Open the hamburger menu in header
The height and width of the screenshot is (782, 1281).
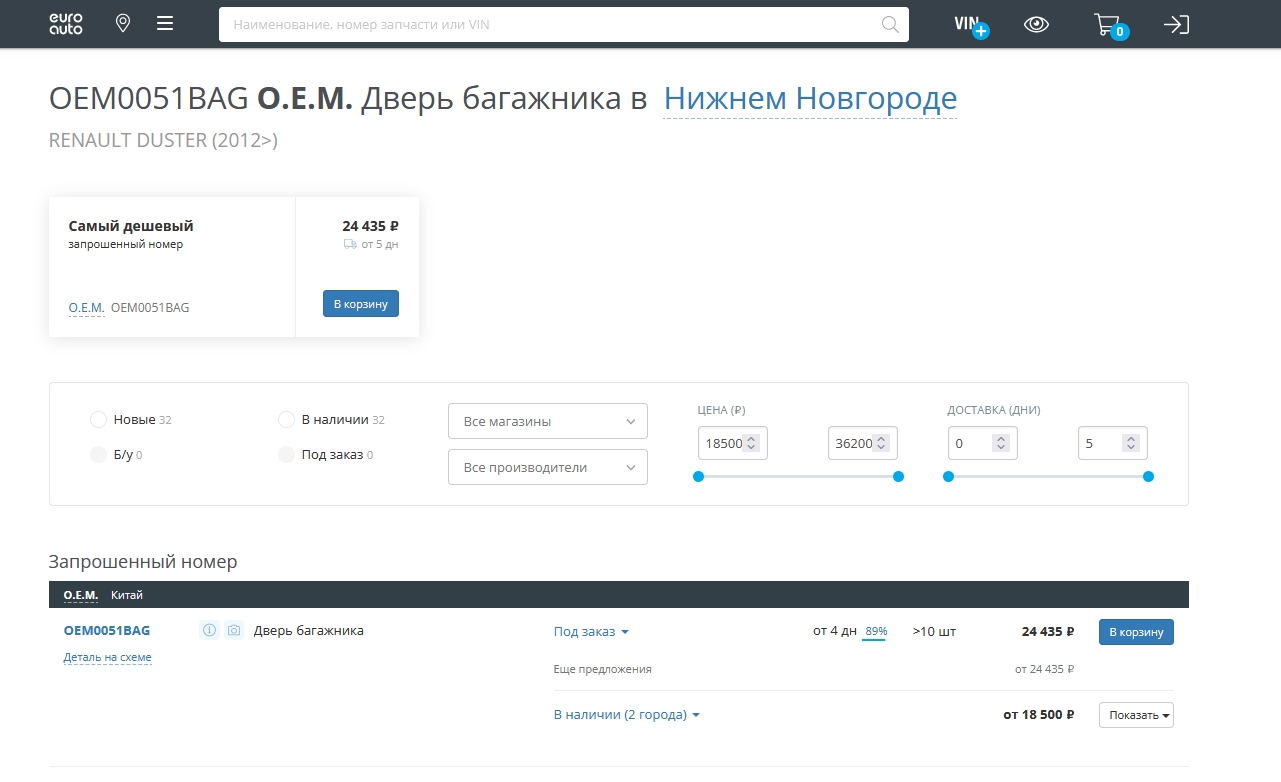pyautogui.click(x=165, y=23)
